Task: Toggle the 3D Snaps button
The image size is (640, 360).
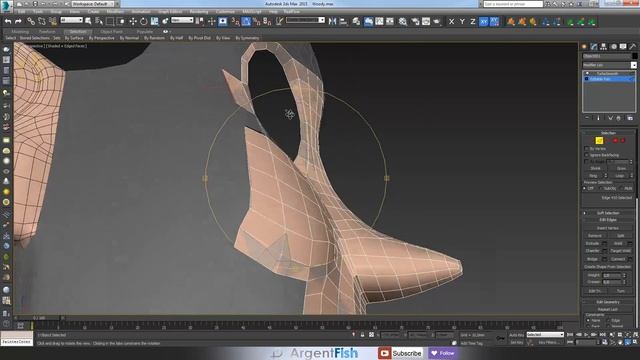Action: pyautogui.click(x=236, y=21)
